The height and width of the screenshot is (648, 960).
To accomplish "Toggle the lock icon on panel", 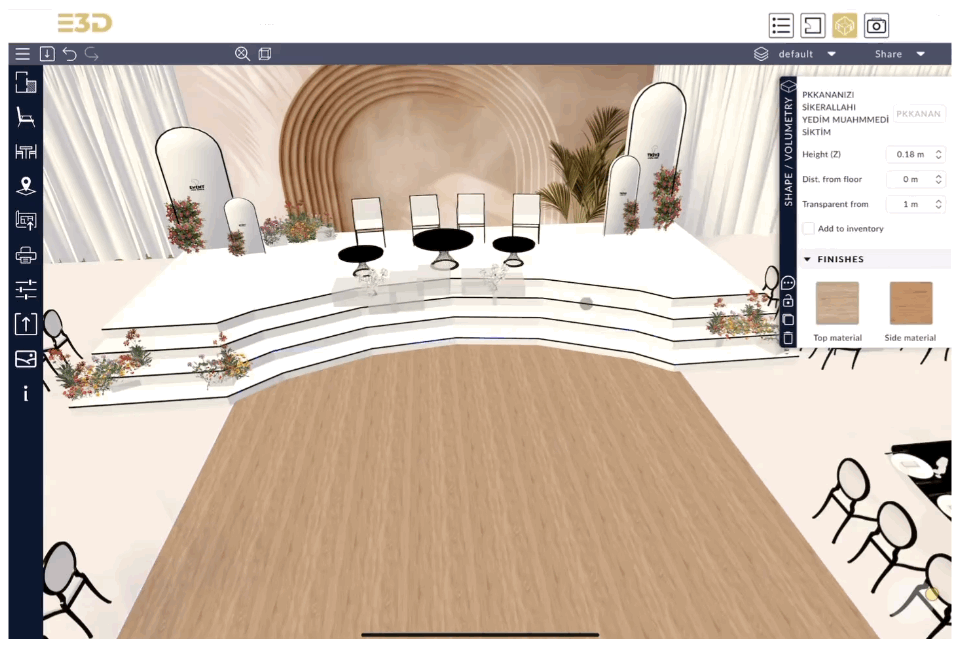I will (788, 301).
